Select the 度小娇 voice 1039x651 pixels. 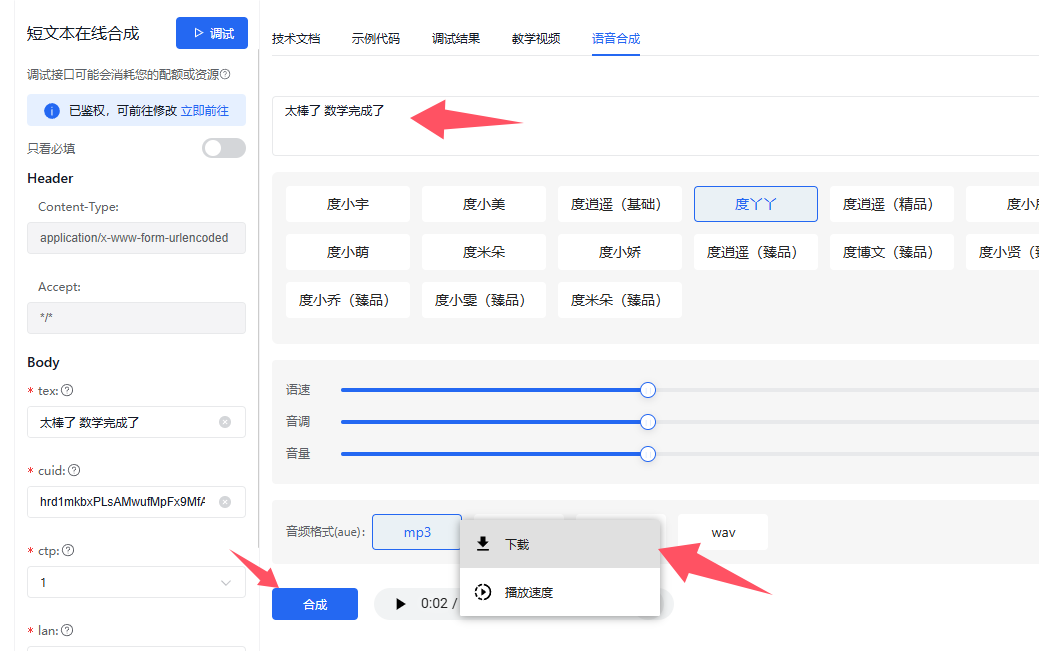click(620, 252)
